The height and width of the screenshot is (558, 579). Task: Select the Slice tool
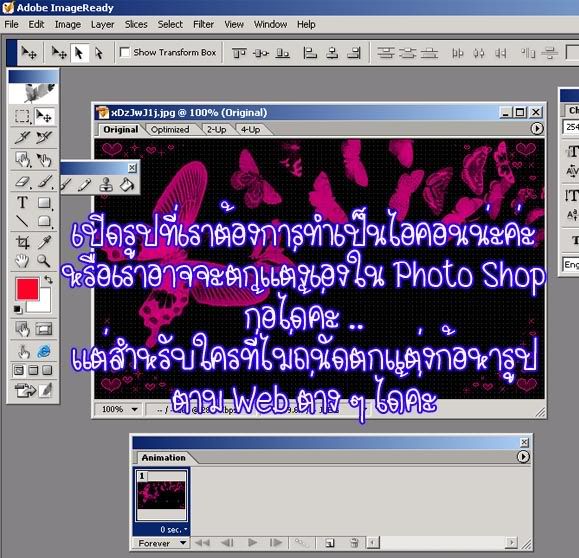coord(22,137)
